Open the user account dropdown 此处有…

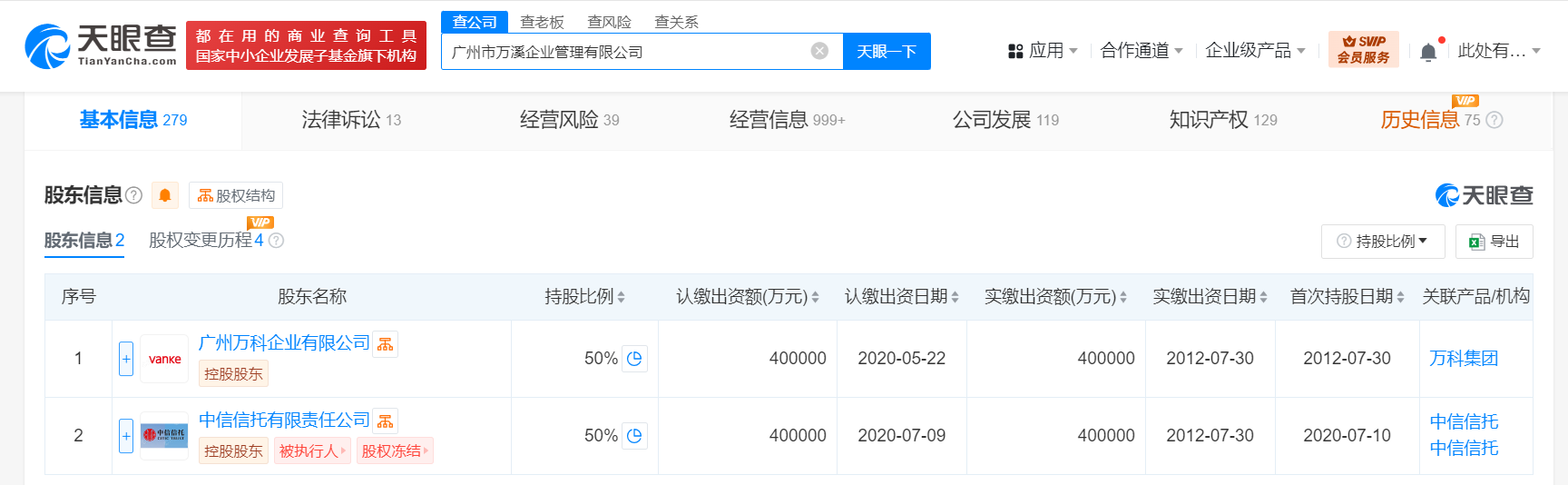[1499, 51]
